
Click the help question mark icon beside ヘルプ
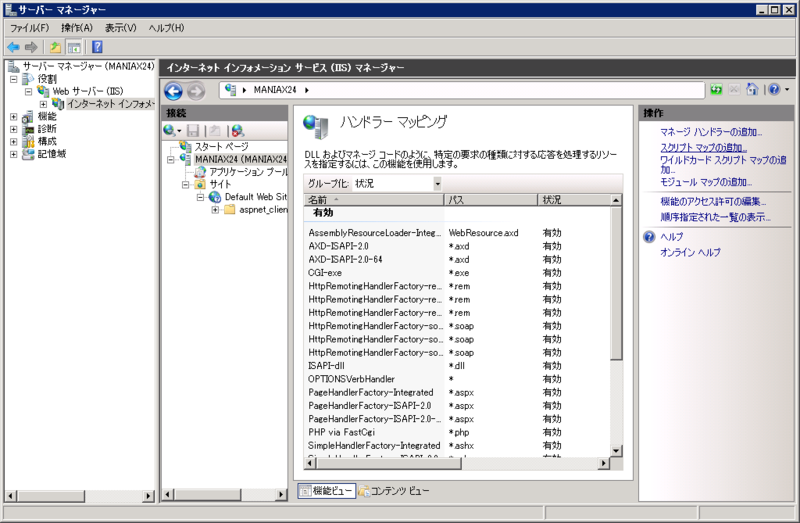tap(649, 237)
